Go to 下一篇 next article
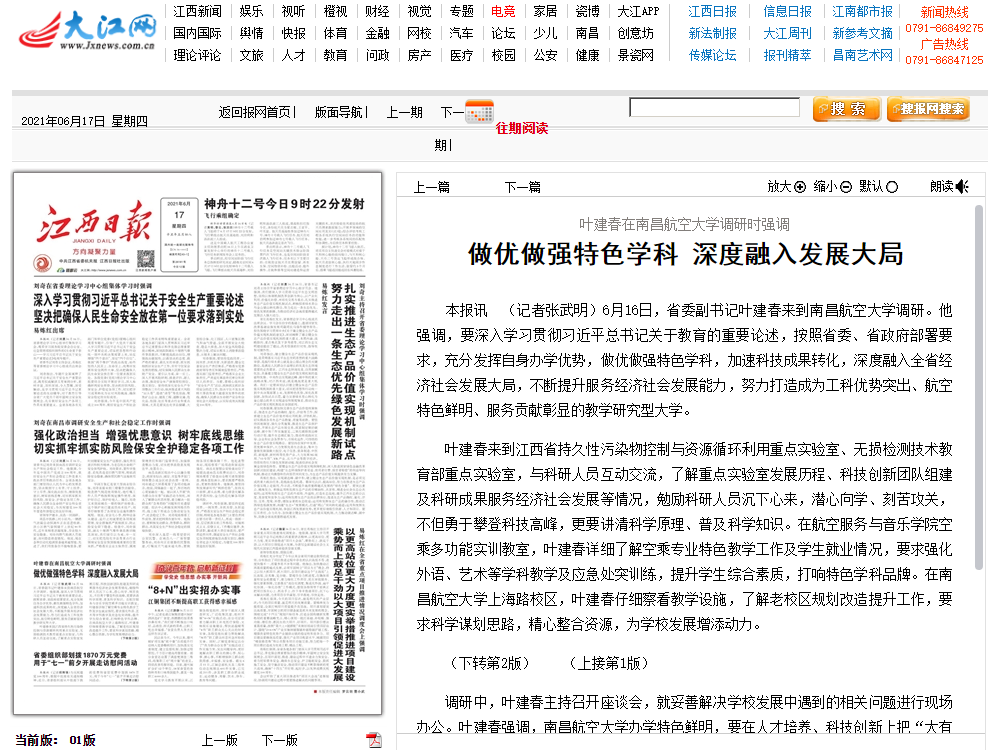 (522, 187)
